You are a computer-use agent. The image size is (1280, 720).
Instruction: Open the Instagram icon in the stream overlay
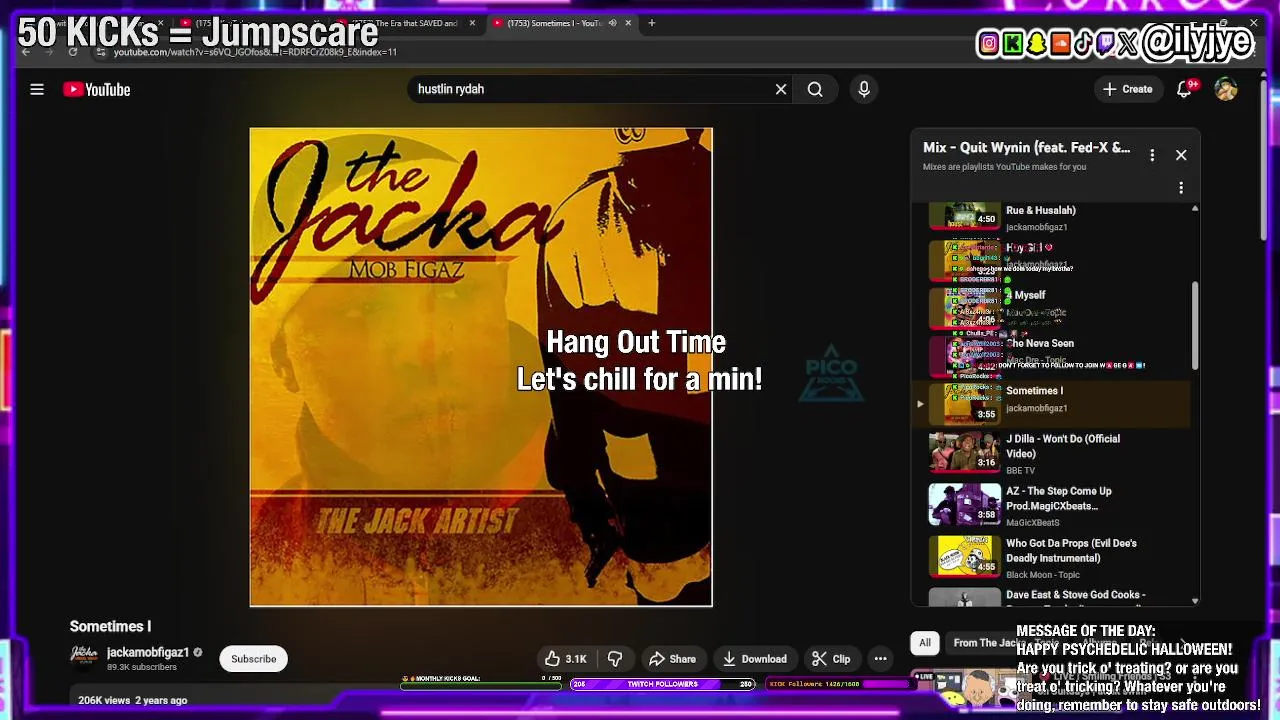(x=989, y=43)
